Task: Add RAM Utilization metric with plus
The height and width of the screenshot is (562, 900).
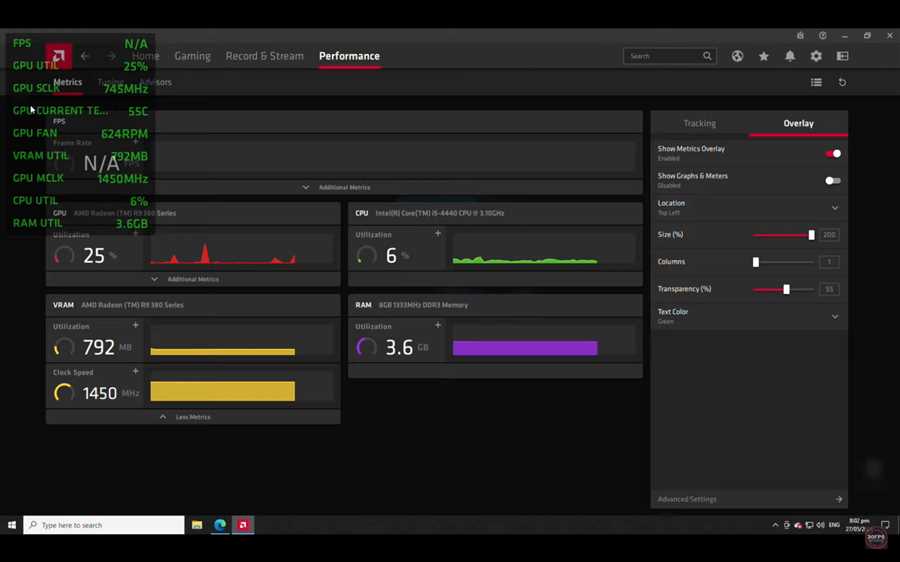Action: coord(438,325)
